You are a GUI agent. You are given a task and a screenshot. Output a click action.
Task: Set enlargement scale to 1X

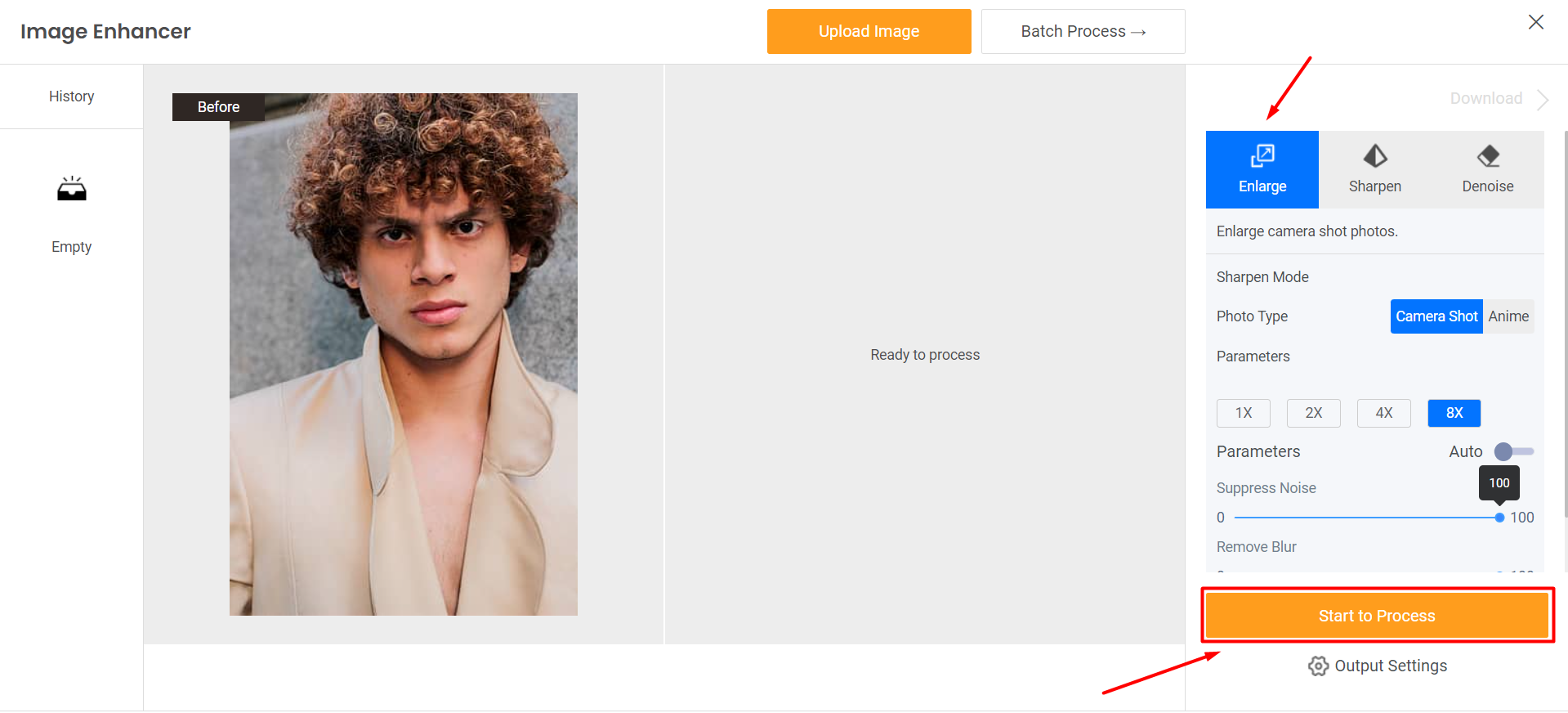(x=1244, y=413)
